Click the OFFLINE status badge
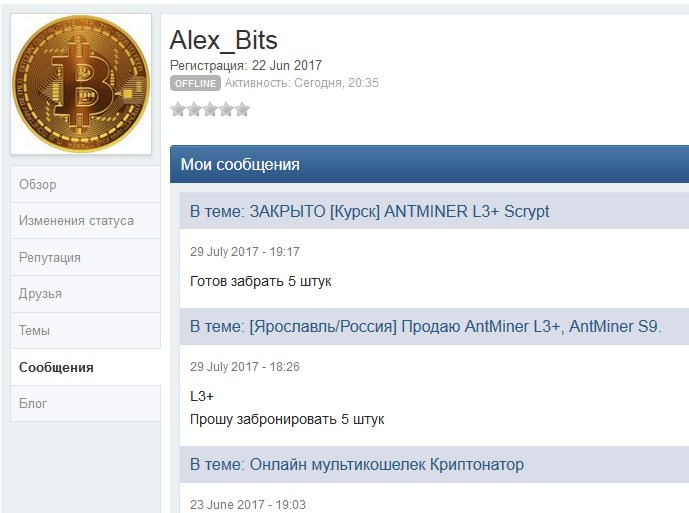This screenshot has width=689, height=513. click(x=195, y=84)
